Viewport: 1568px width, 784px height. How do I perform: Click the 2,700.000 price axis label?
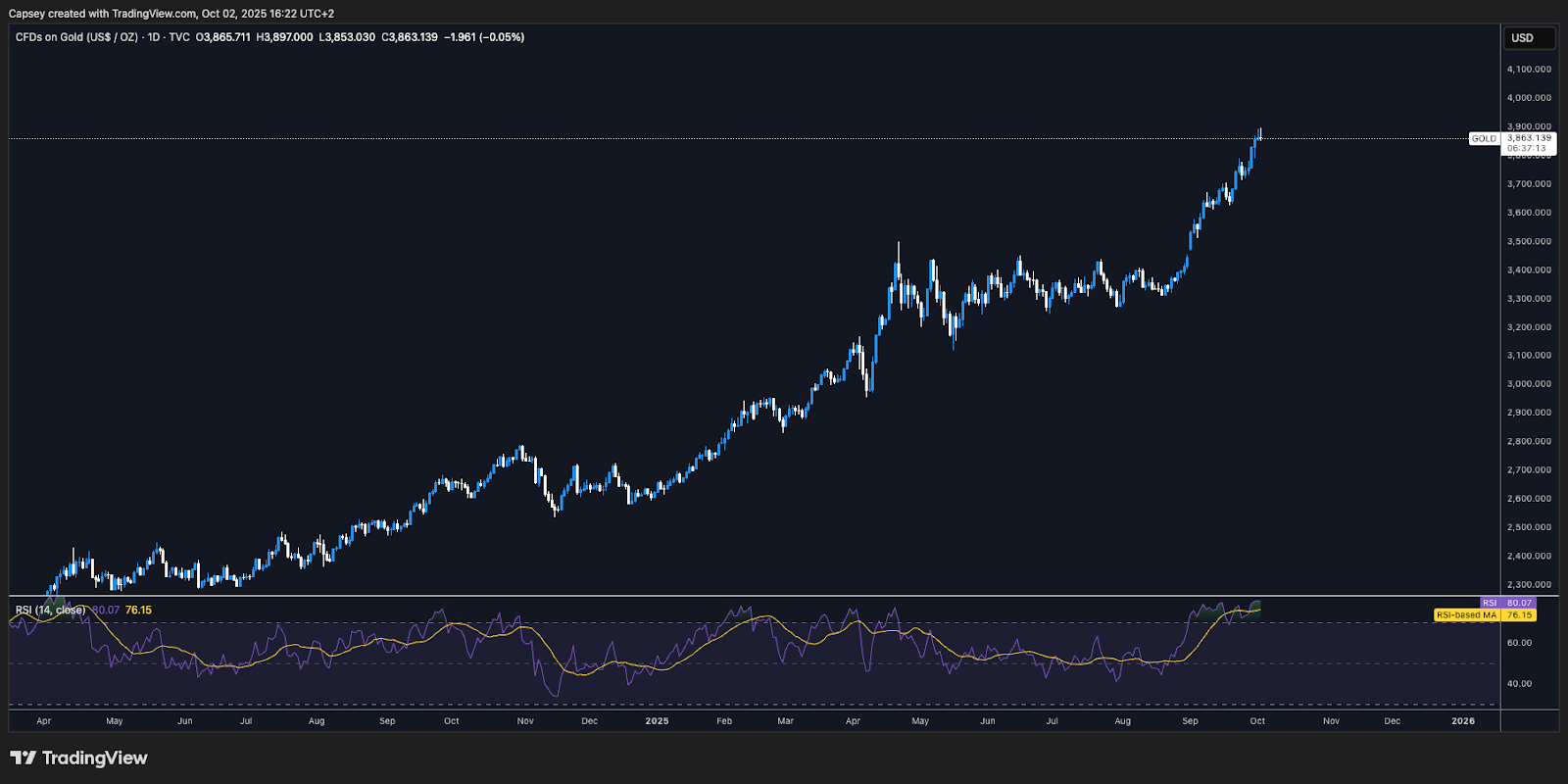coord(1529,469)
